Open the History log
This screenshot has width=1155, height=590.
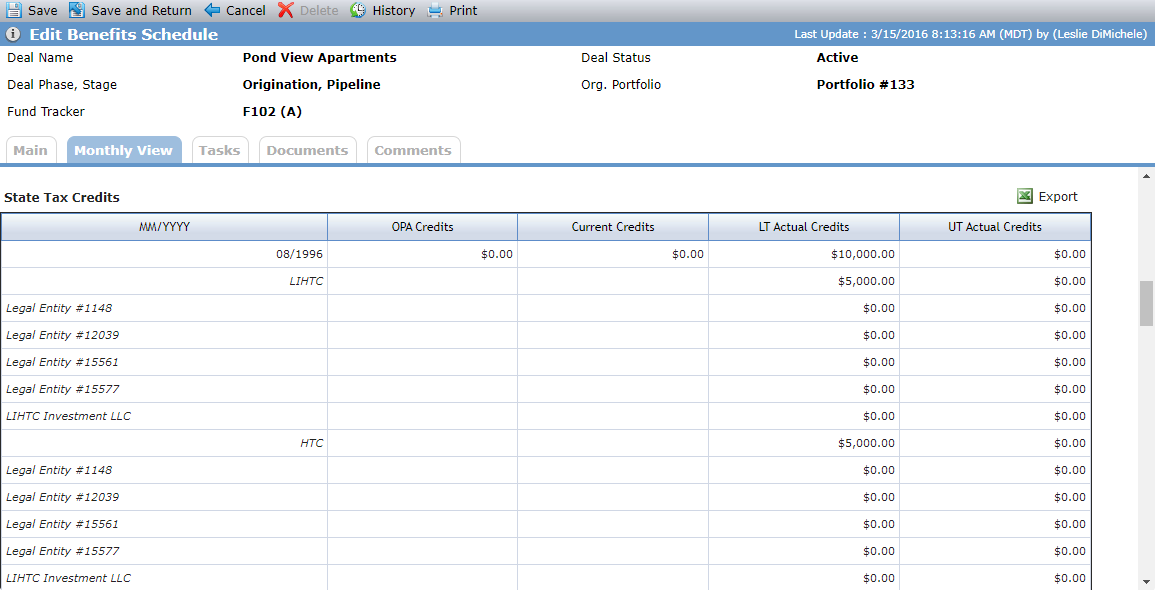pos(393,10)
